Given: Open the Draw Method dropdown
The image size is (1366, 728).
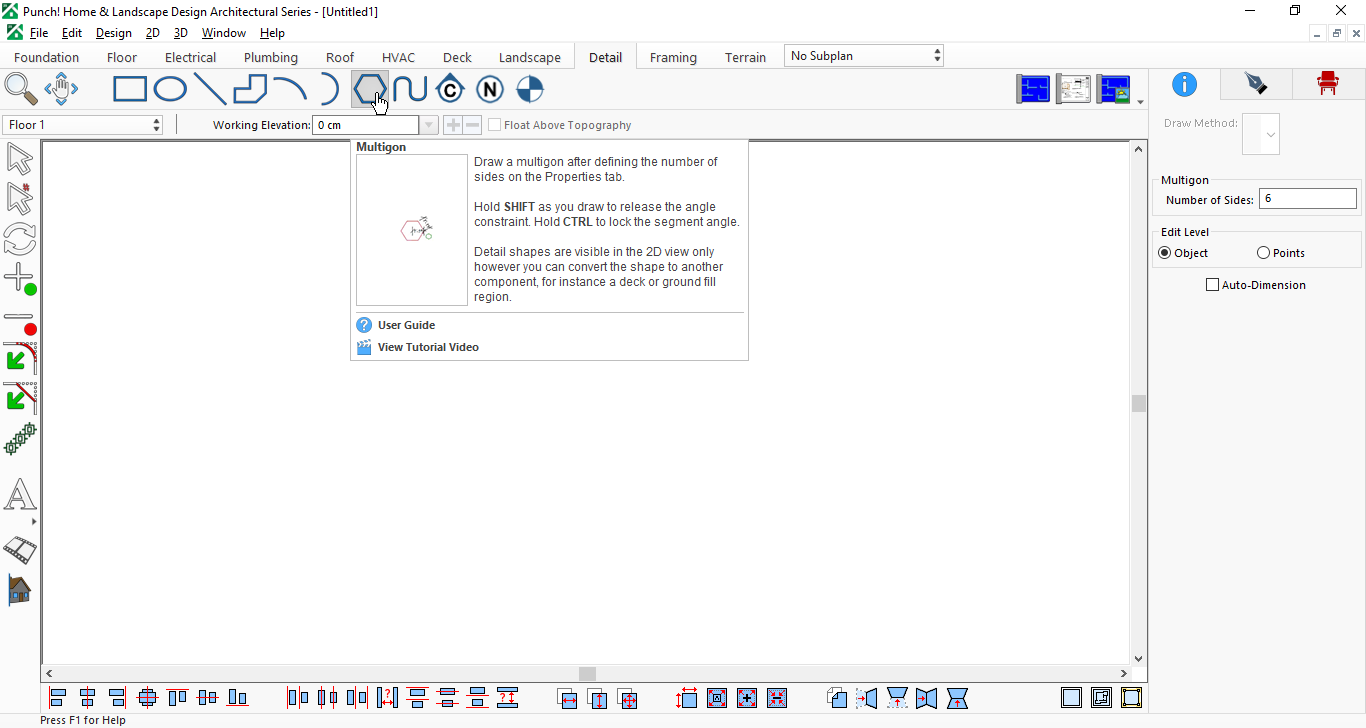Looking at the screenshot, I should pyautogui.click(x=1261, y=134).
